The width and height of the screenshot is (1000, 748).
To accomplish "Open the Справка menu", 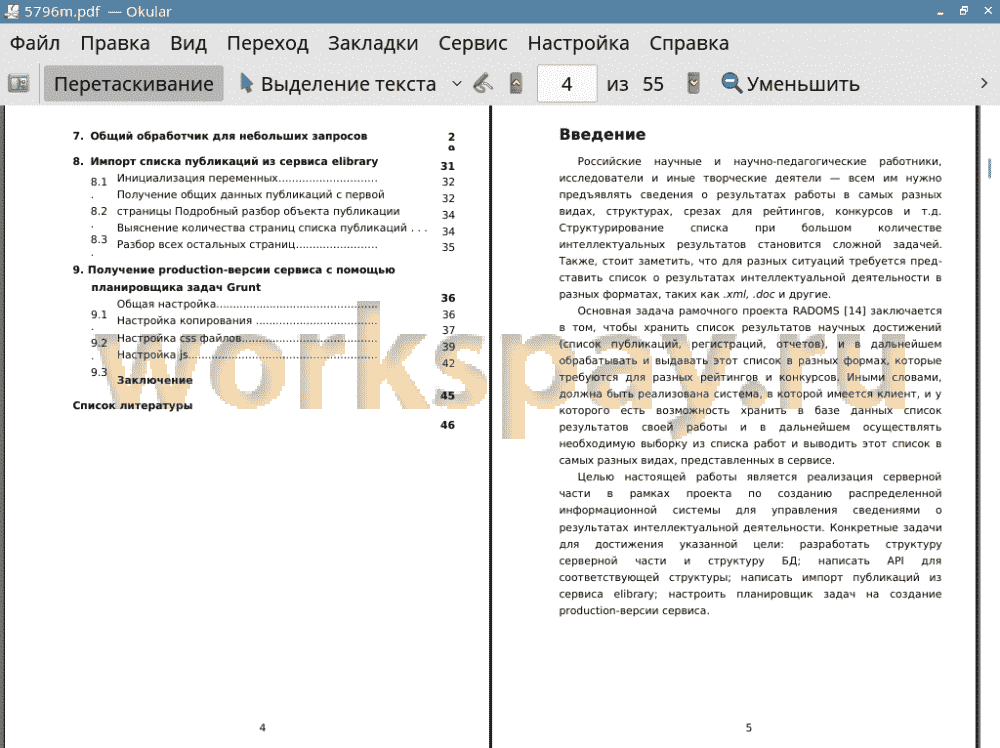I will point(689,43).
